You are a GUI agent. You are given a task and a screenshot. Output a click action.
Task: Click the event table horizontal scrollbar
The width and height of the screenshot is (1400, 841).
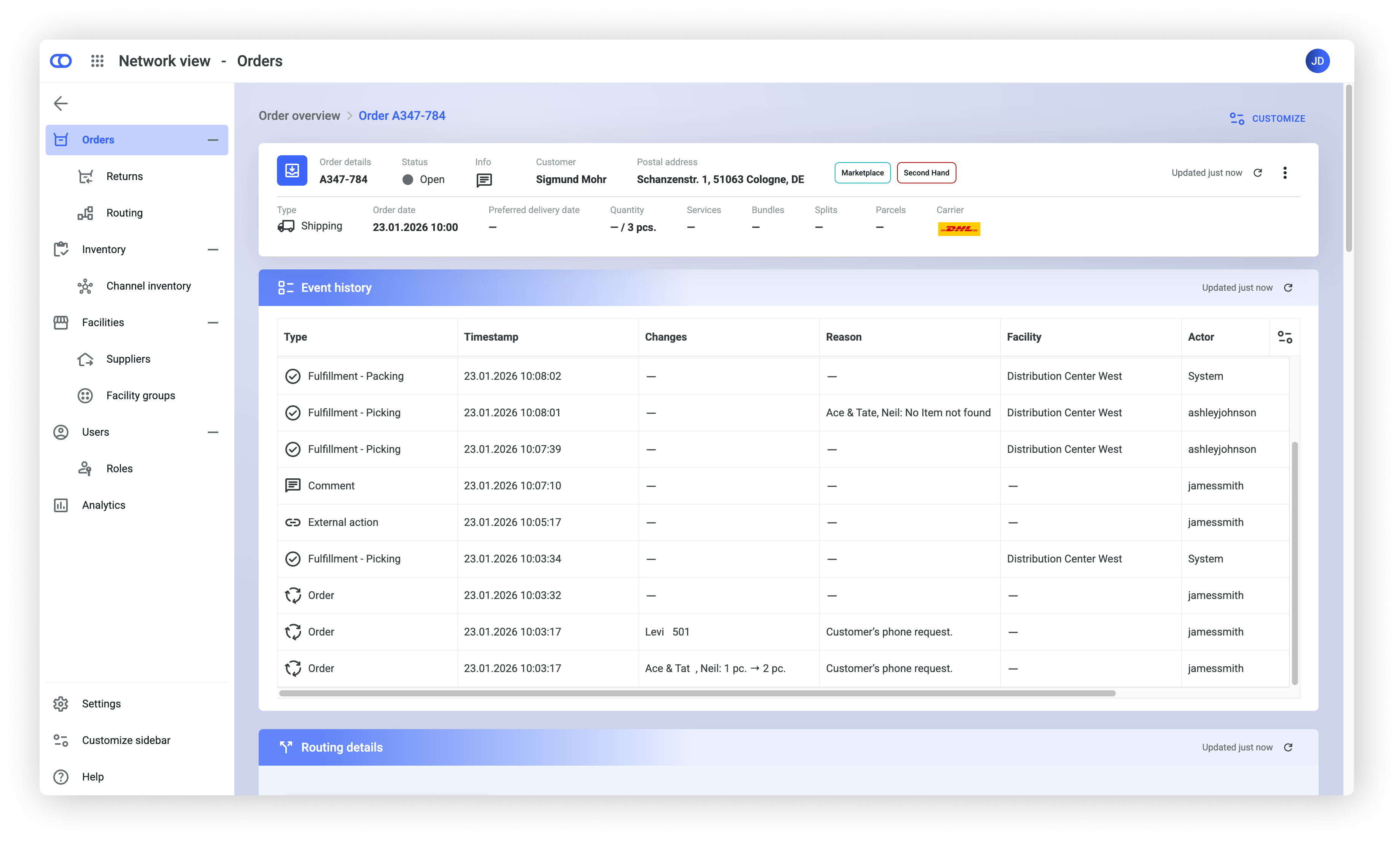click(697, 693)
